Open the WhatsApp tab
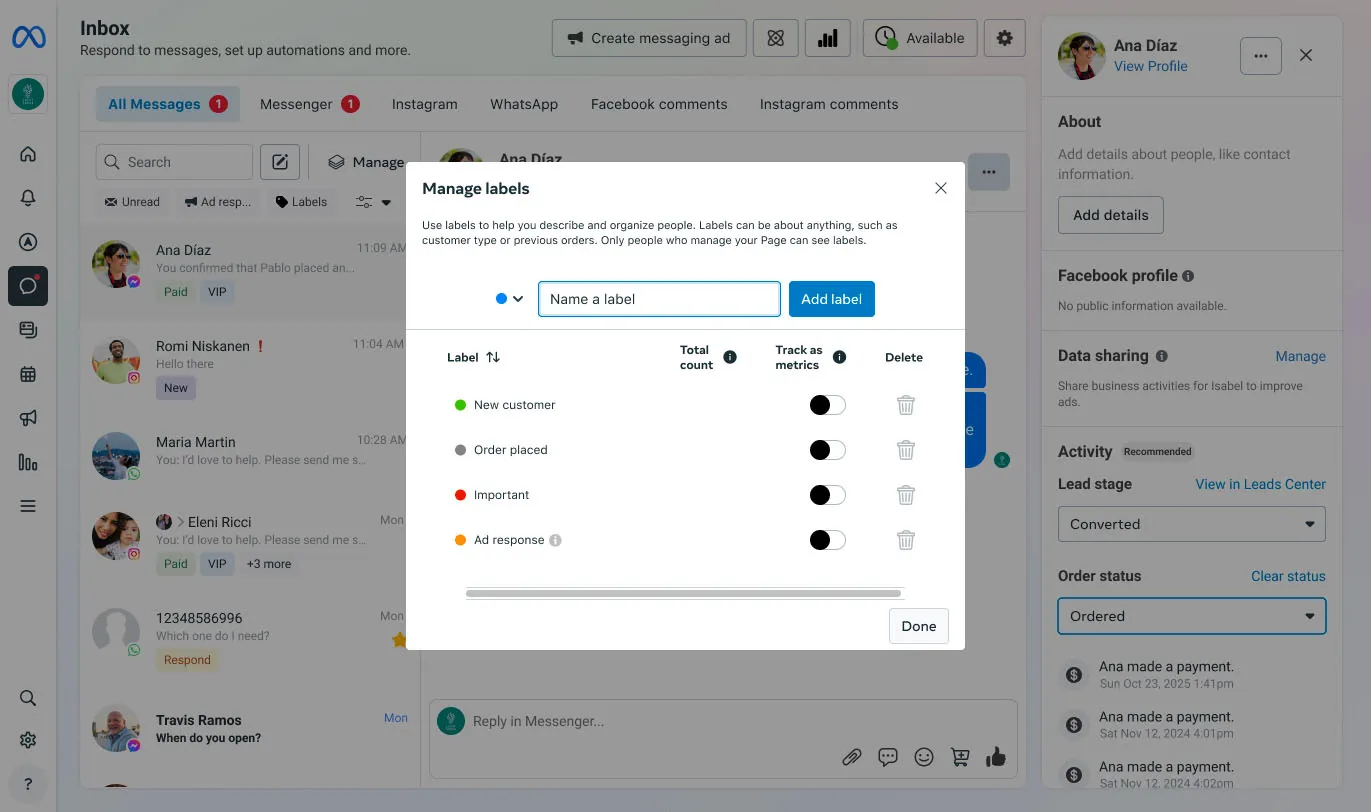This screenshot has width=1371, height=812. point(524,104)
